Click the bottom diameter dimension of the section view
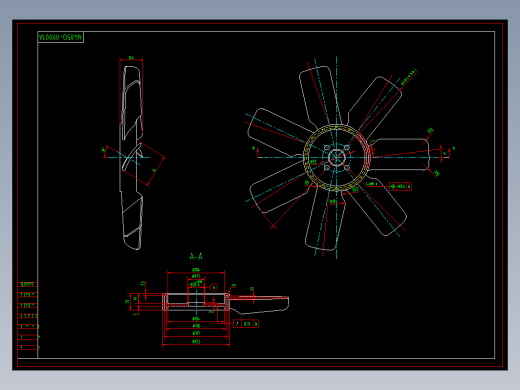Image resolution: width=520 pixels, height=390 pixels. (x=196, y=342)
